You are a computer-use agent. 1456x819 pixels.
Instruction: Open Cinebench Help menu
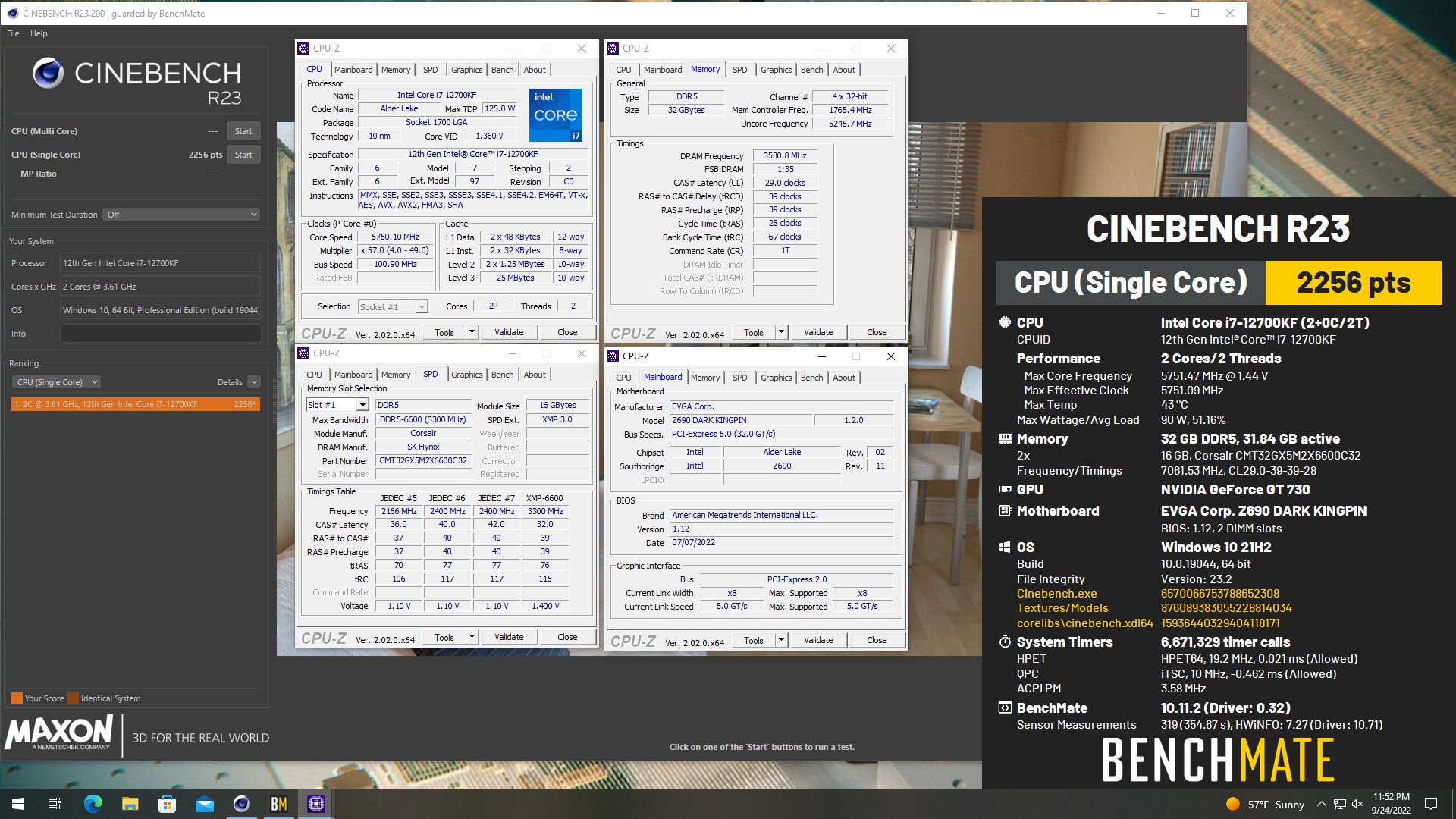click(39, 33)
